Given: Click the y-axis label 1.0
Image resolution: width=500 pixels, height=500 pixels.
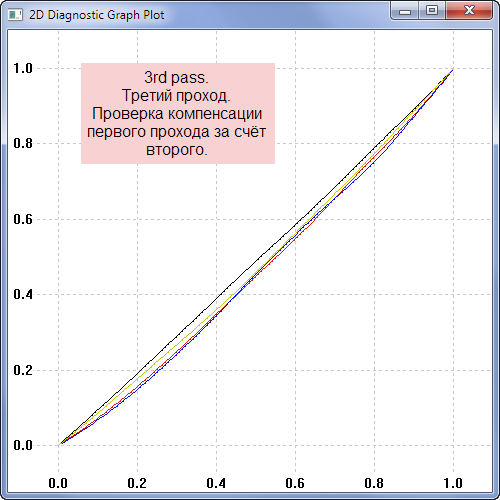Looking at the screenshot, I should point(23,68).
